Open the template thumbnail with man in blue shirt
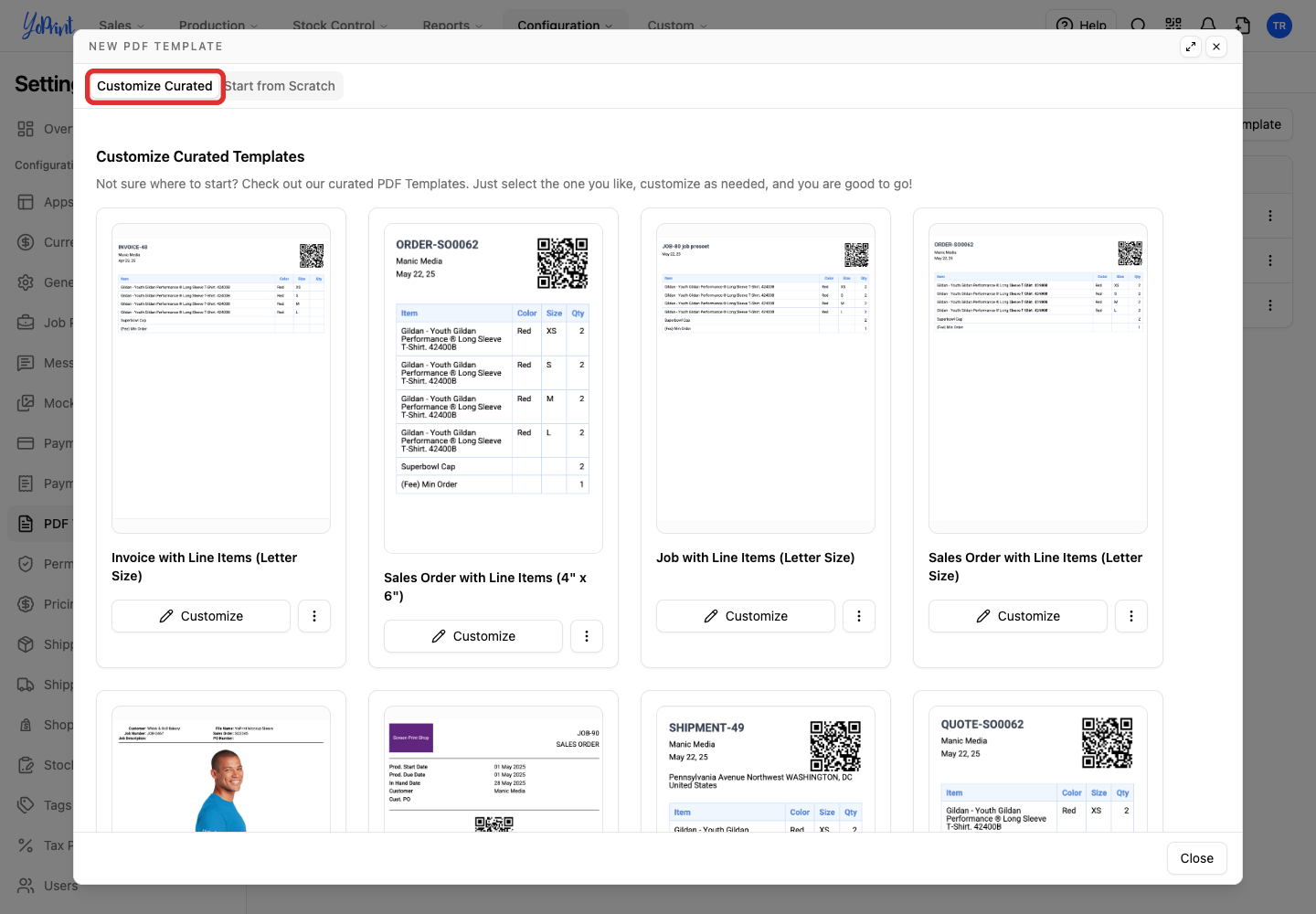The height and width of the screenshot is (914, 1316). click(x=221, y=769)
